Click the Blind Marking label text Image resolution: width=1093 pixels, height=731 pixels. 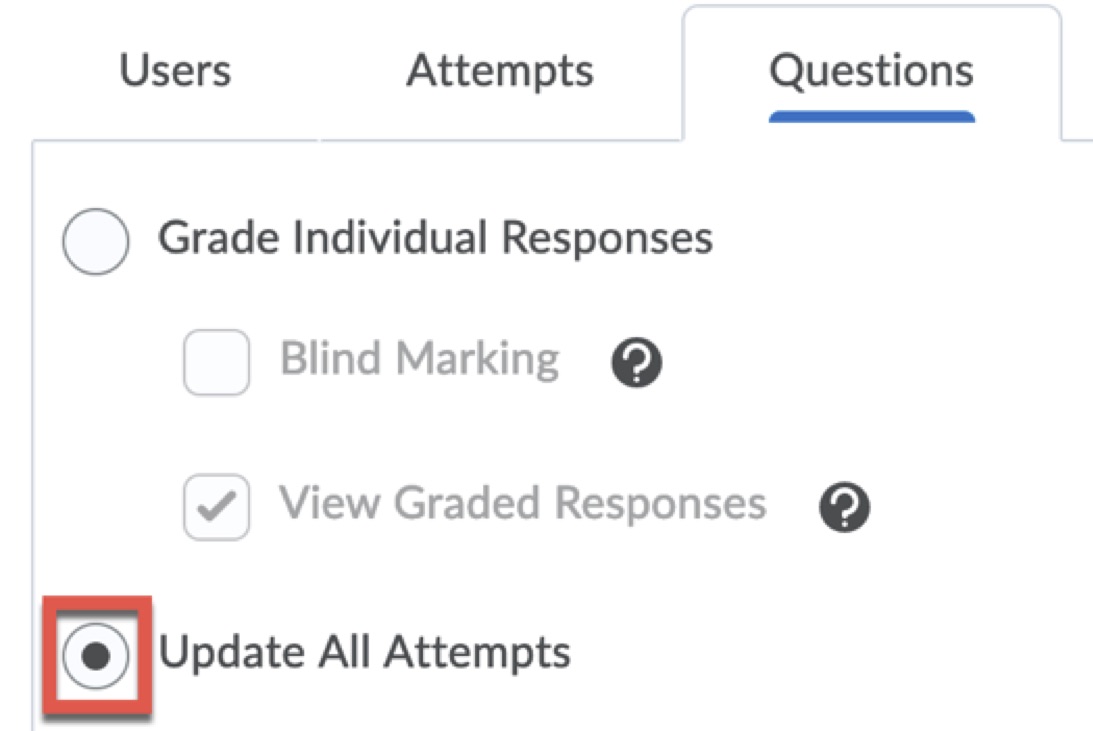pyautogui.click(x=419, y=358)
